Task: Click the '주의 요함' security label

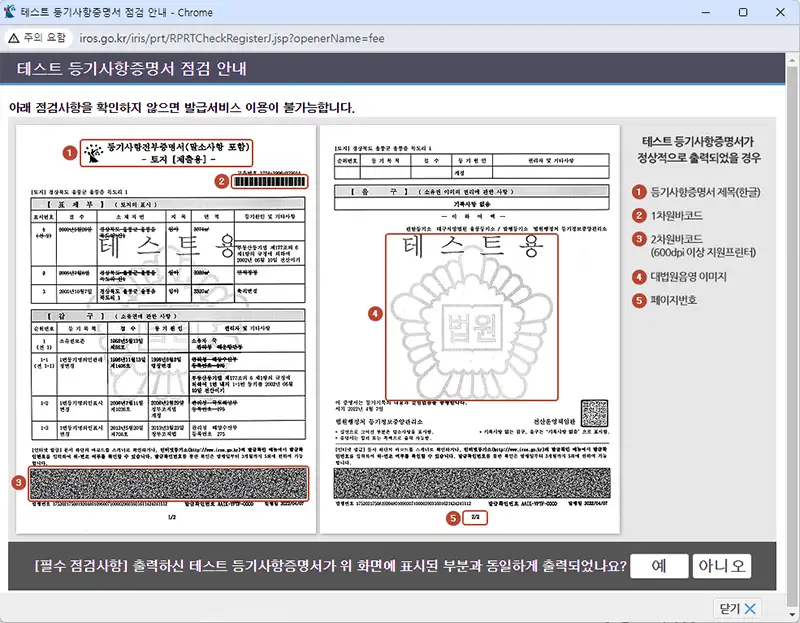Action: pyautogui.click(x=45, y=38)
